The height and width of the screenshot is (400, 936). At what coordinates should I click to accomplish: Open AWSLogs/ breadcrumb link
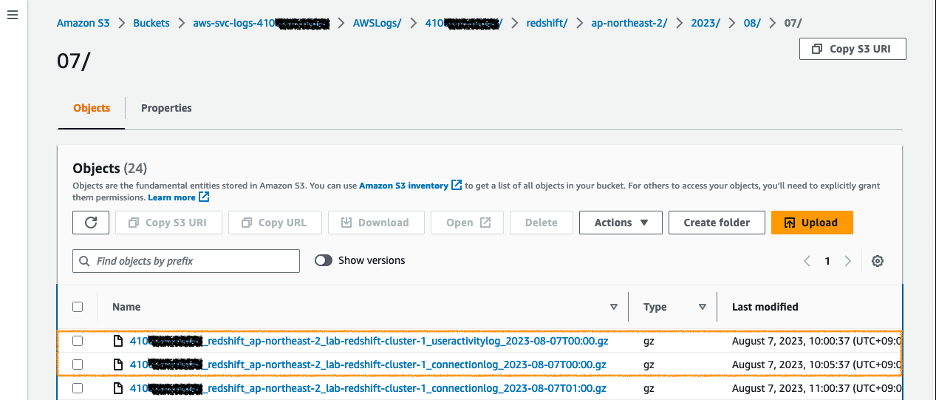coord(377,23)
